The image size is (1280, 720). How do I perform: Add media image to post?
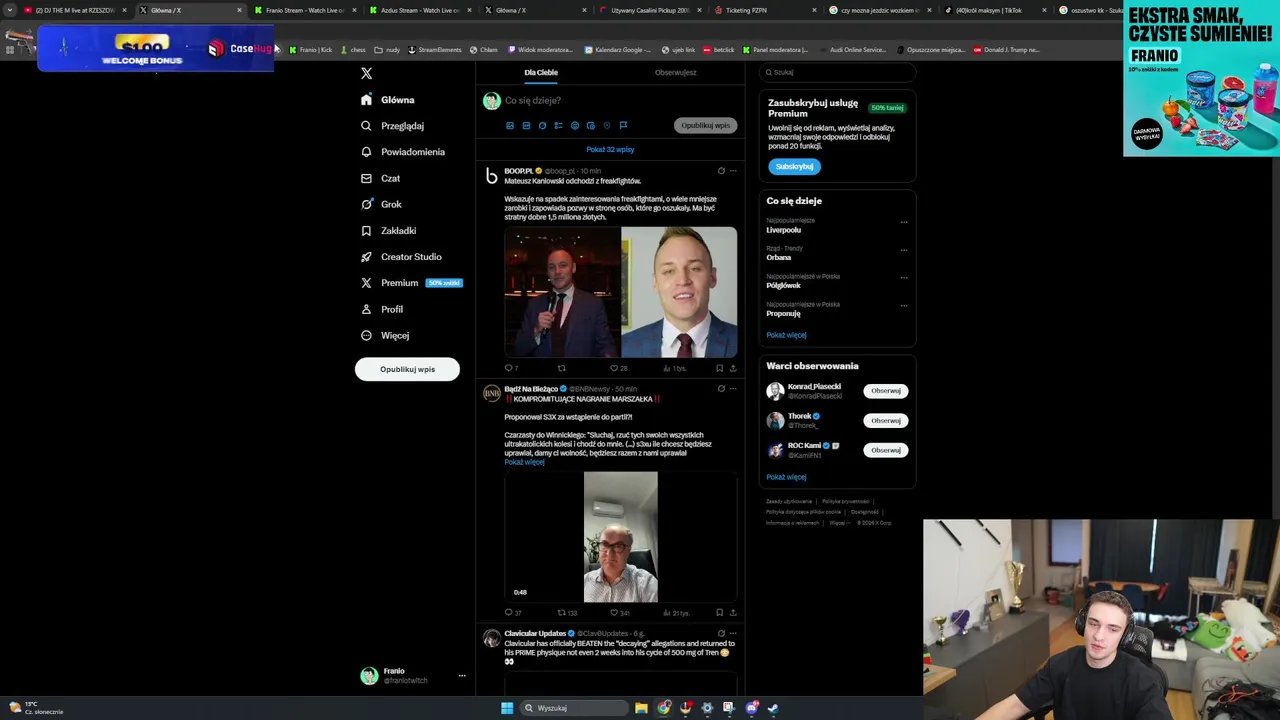tap(510, 125)
